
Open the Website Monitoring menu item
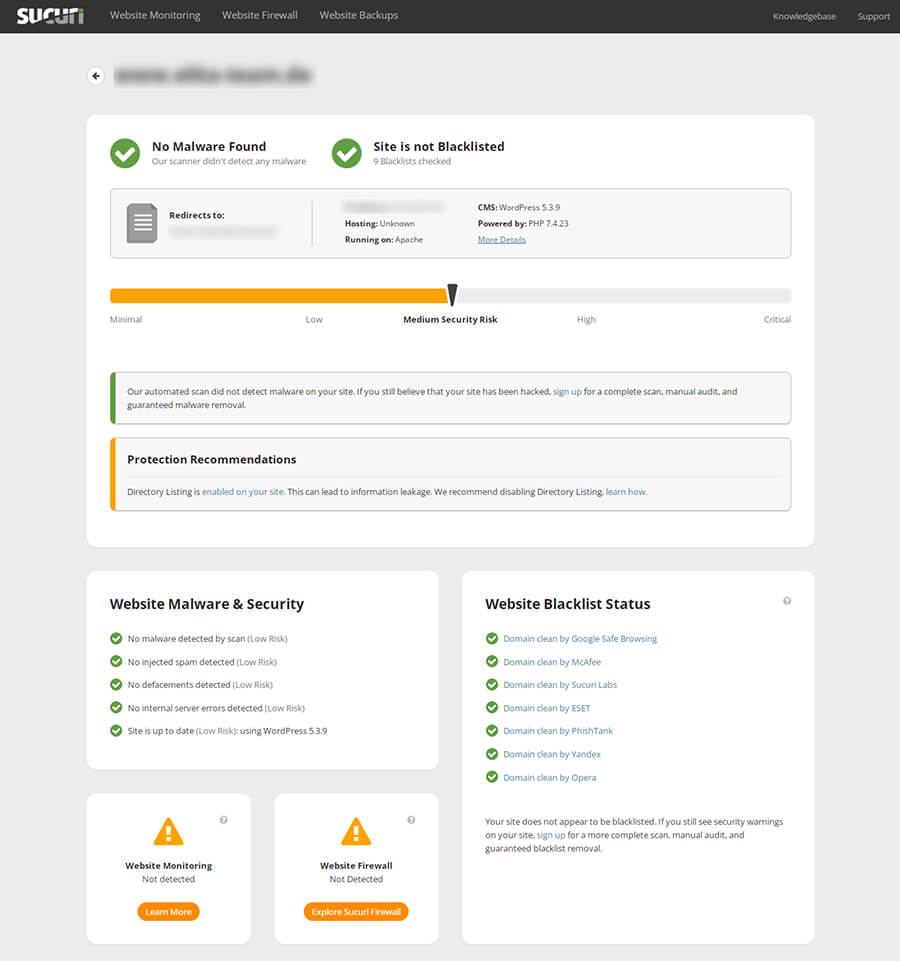(x=155, y=16)
